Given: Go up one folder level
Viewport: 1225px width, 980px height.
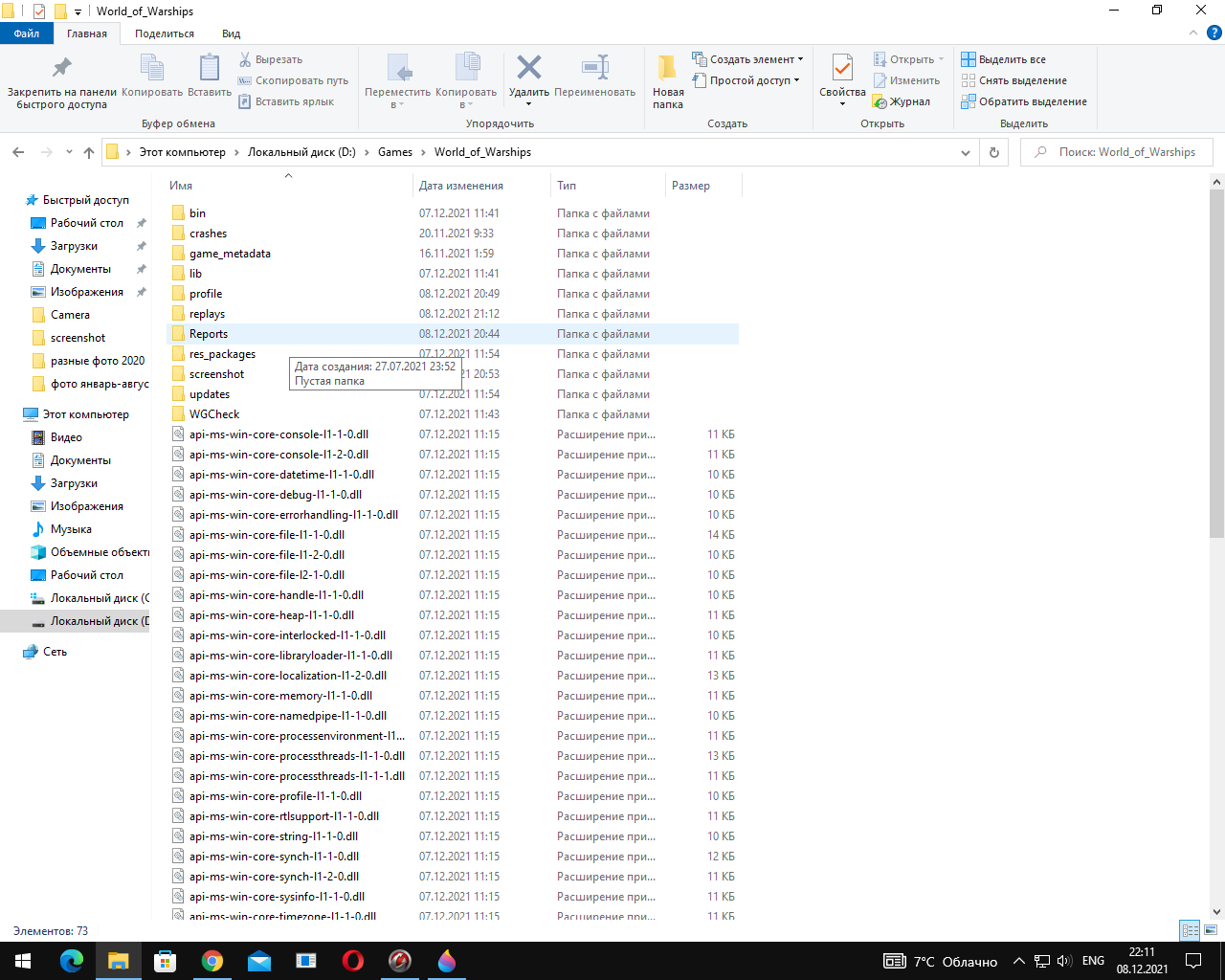Looking at the screenshot, I should (x=89, y=152).
